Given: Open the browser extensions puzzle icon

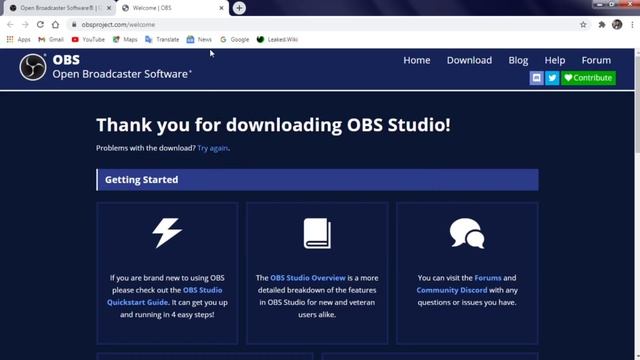Looking at the screenshot, I should tap(602, 25).
